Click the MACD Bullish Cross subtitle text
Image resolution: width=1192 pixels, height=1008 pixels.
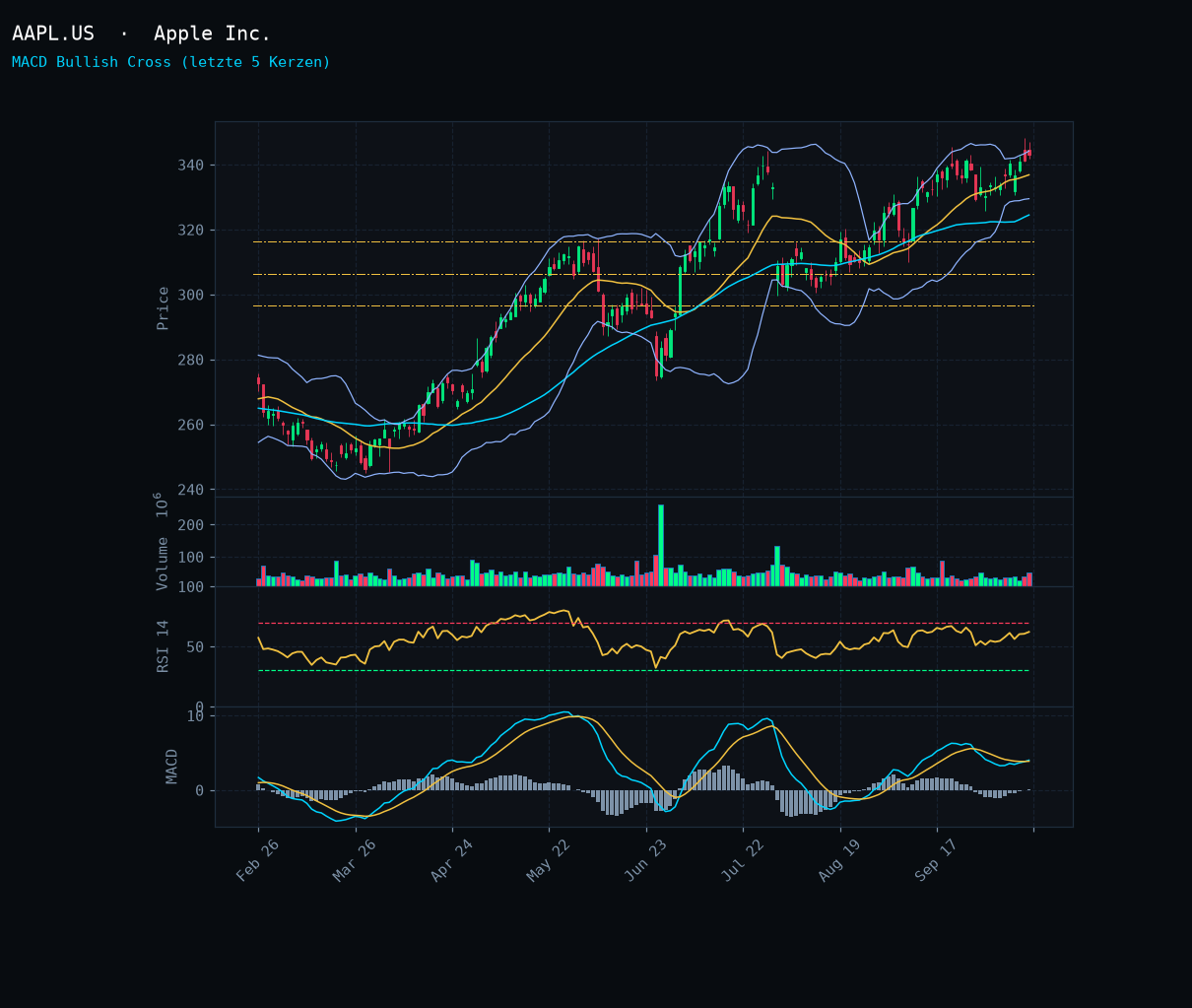pyautogui.click(x=171, y=62)
